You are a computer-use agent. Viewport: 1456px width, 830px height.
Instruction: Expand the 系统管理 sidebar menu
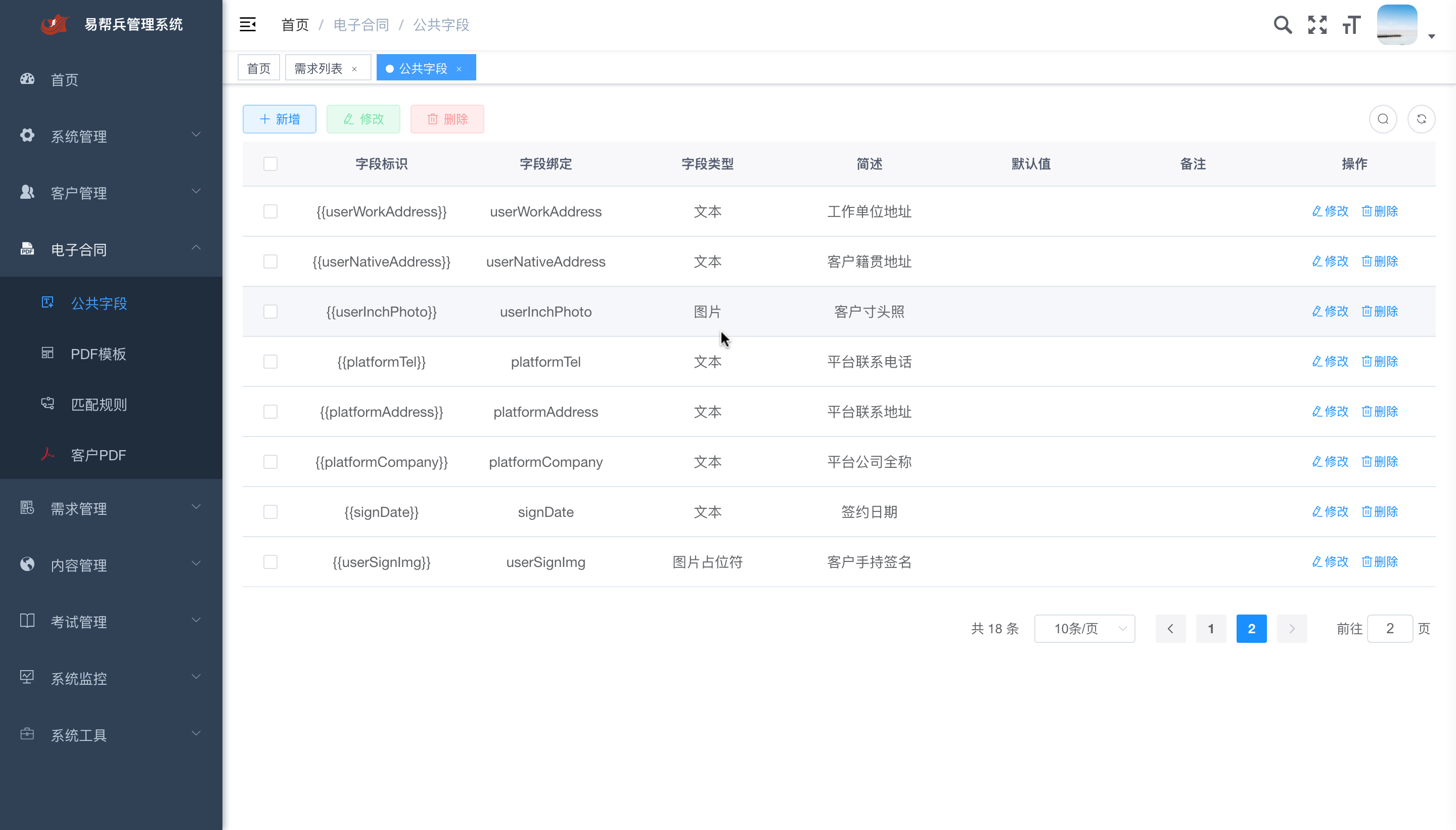point(111,136)
